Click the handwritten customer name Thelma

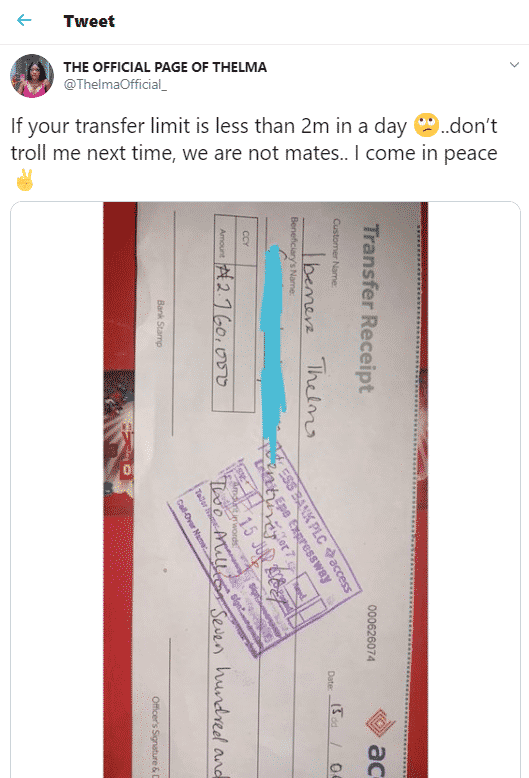[318, 397]
